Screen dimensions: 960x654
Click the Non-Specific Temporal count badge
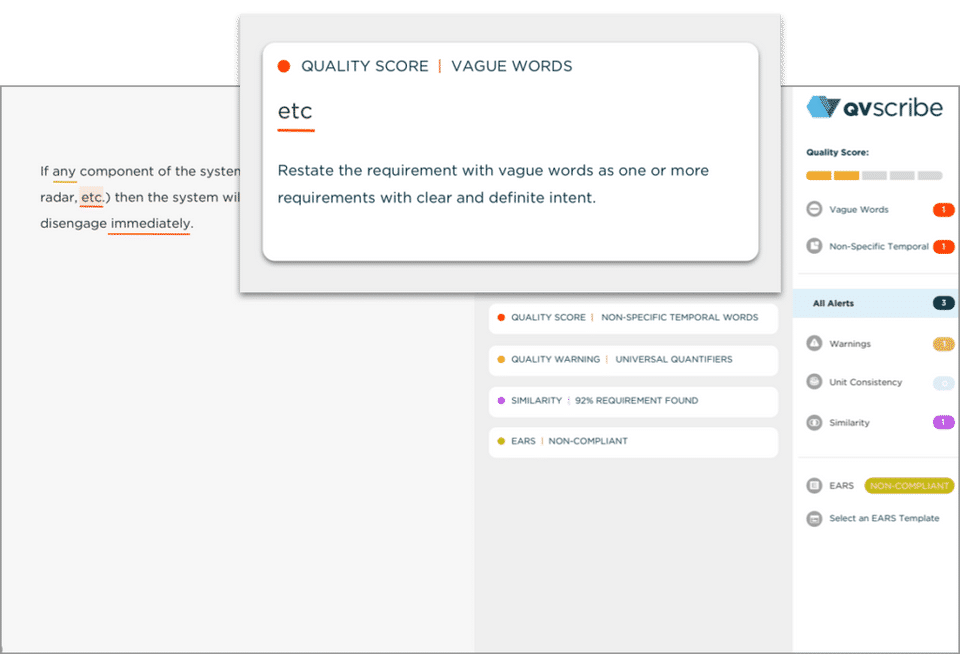tap(943, 246)
